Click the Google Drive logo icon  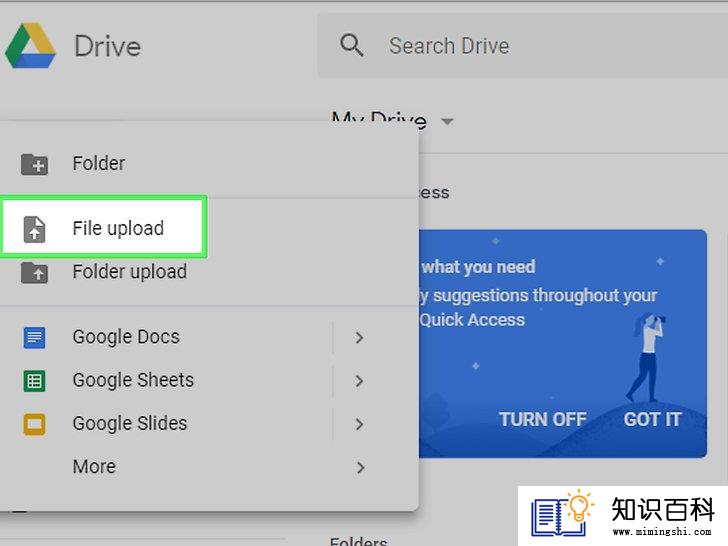tap(30, 46)
